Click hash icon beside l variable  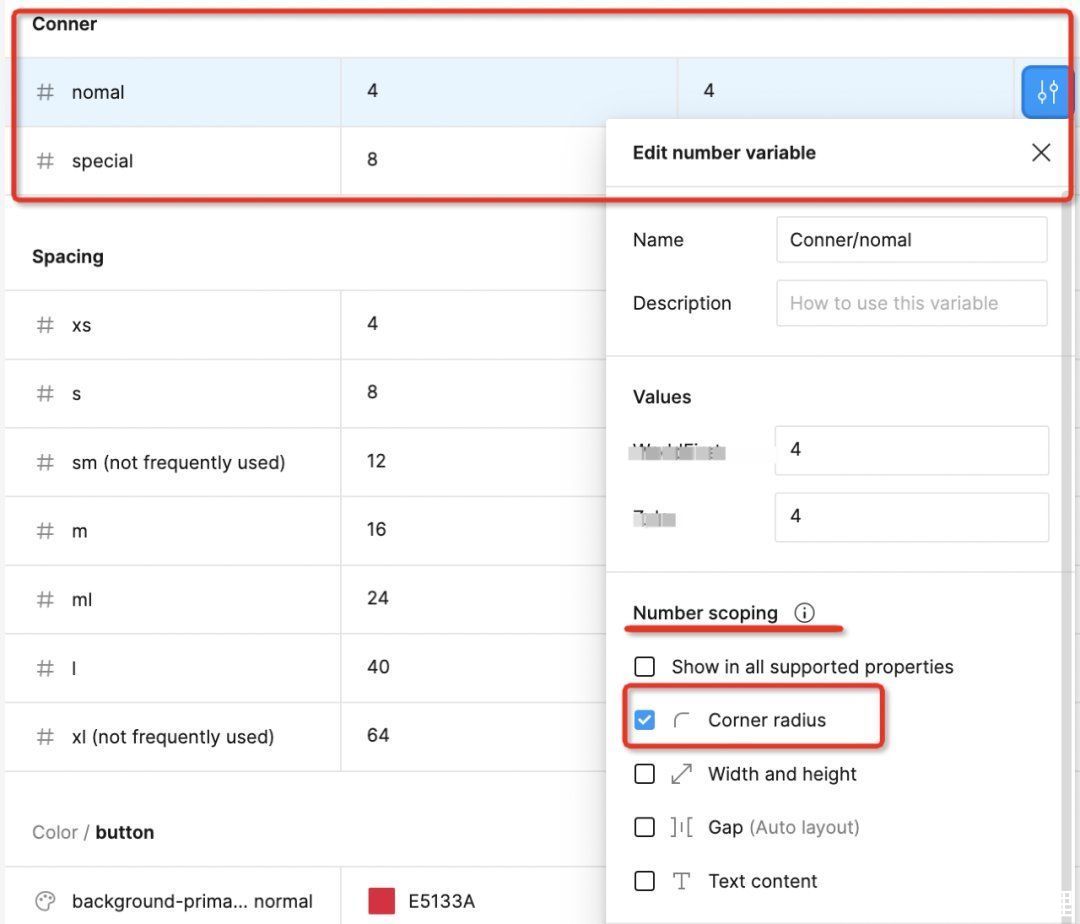click(x=45, y=668)
